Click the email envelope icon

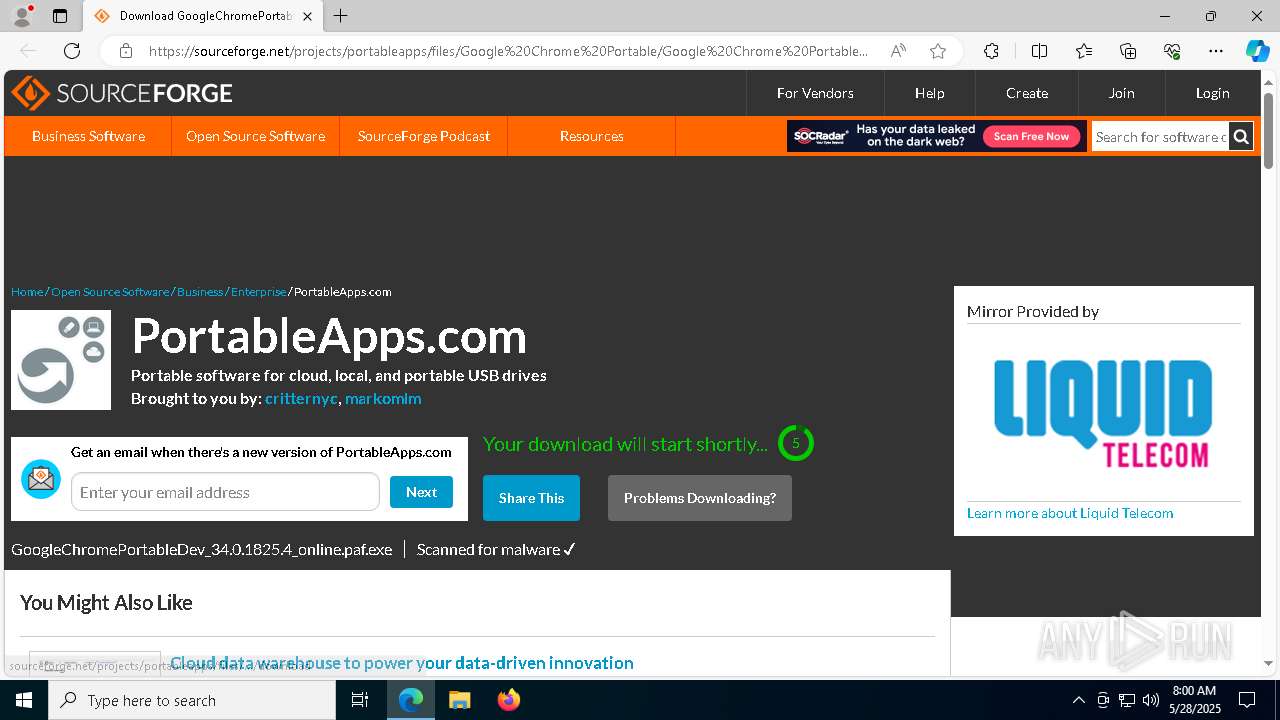coord(41,480)
